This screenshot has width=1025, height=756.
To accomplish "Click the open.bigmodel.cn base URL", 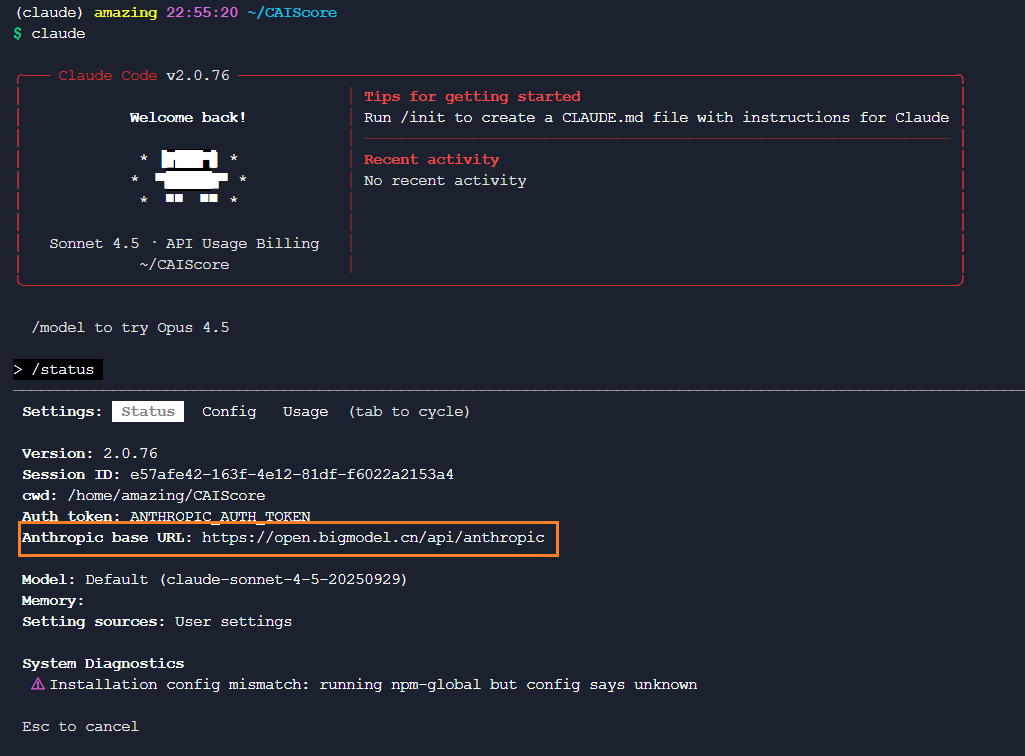I will [373, 538].
